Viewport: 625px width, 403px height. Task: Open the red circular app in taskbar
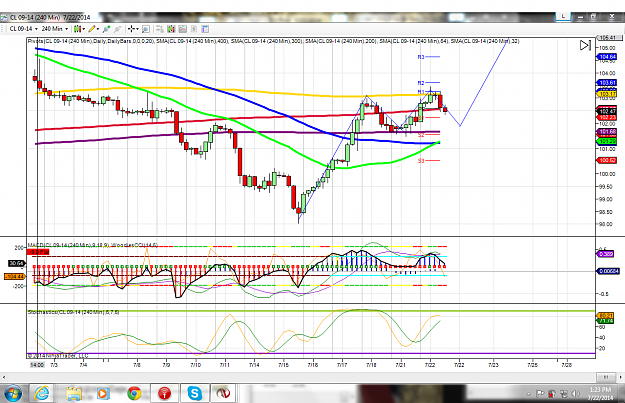[x=164, y=393]
